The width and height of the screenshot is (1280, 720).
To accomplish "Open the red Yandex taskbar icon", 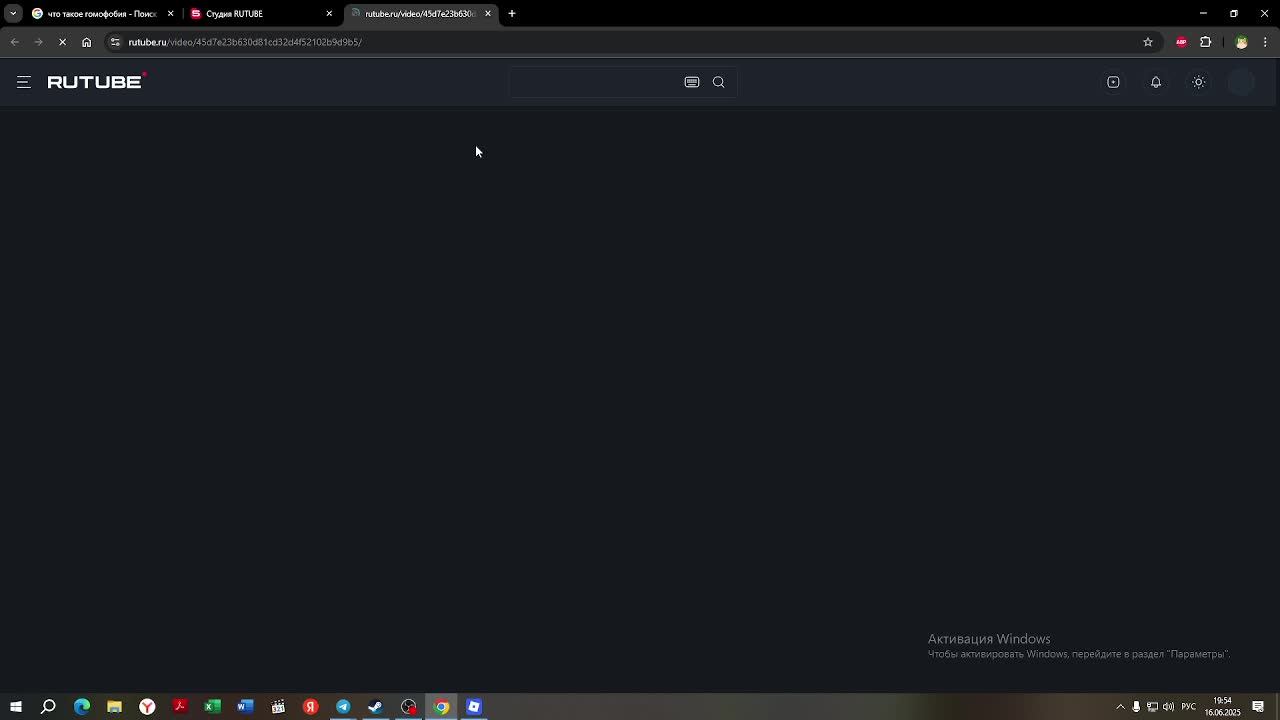I will coord(310,707).
